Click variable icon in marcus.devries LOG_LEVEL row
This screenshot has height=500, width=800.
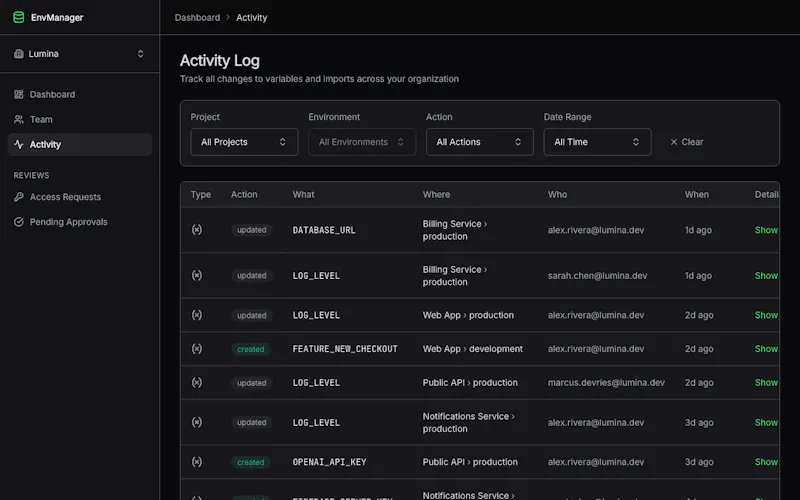197,383
